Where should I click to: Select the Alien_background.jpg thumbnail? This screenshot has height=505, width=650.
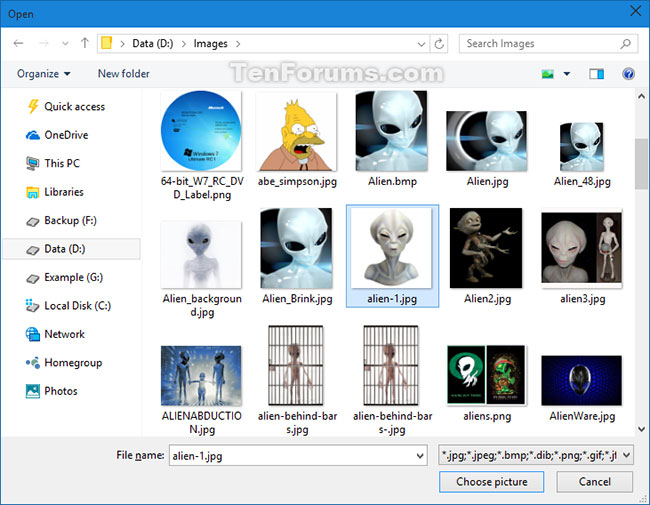click(x=201, y=255)
